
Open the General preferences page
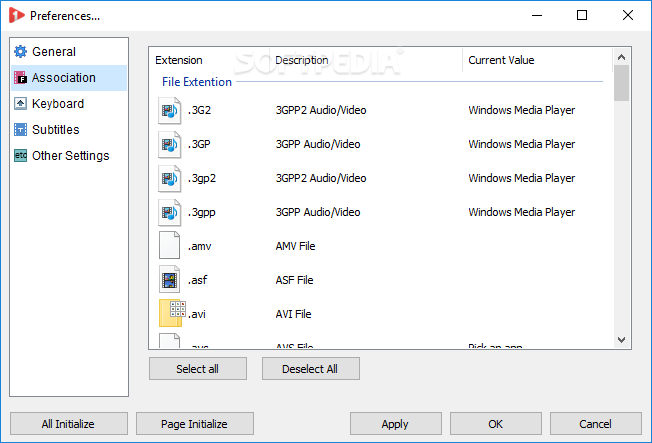69,52
